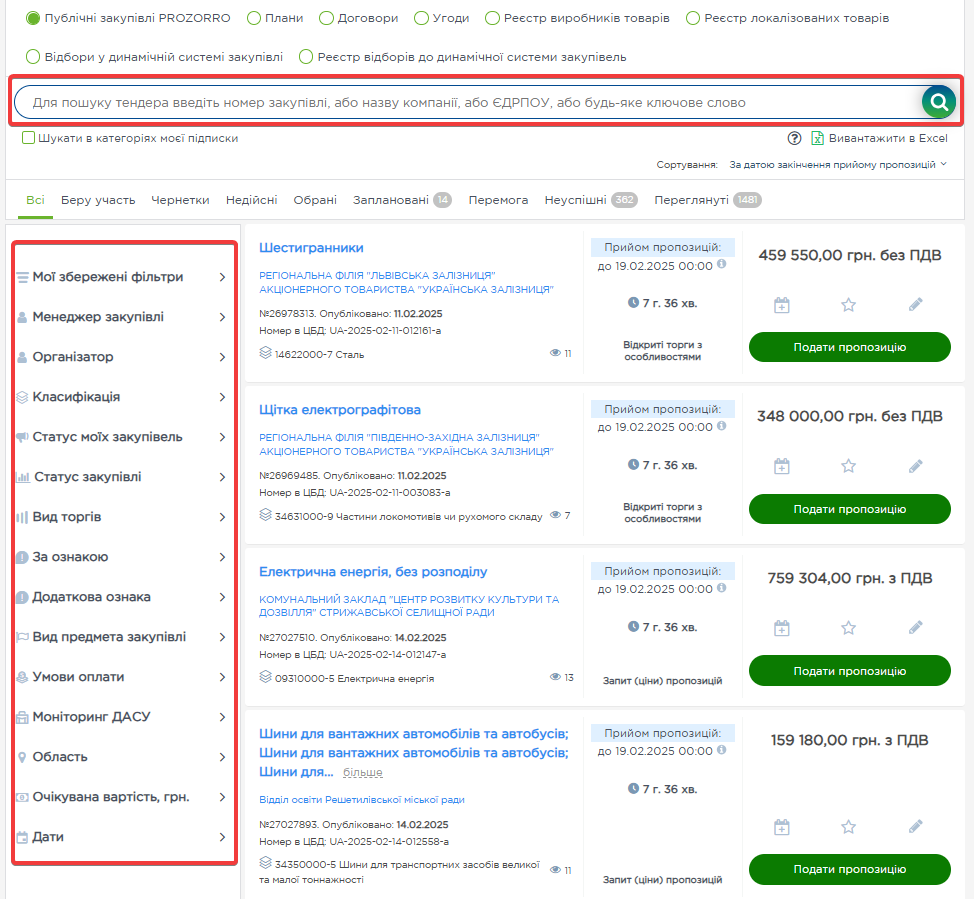Screen dimensions: 974x899
Task: Expand truncated Шини title with більше
Action: coord(362,772)
